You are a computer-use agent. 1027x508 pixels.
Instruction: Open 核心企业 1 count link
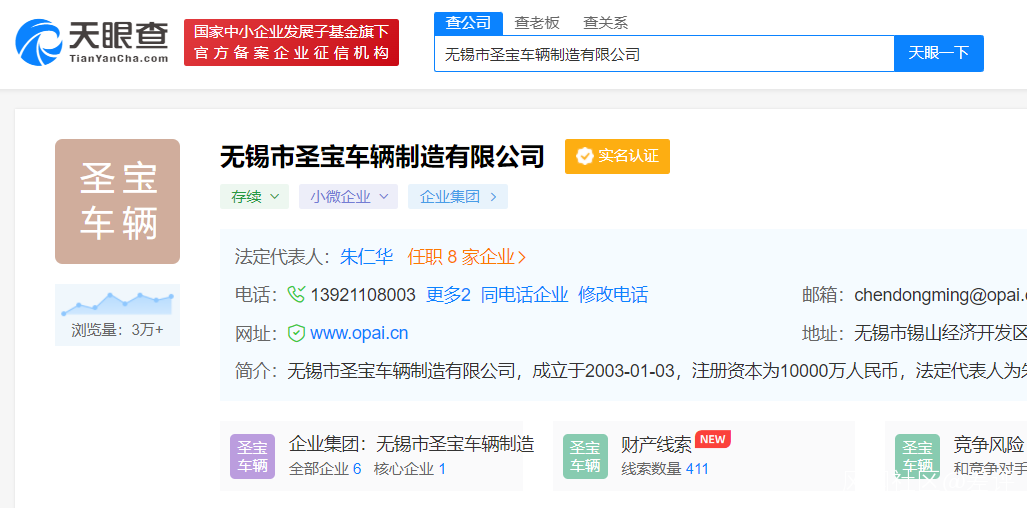click(409, 469)
